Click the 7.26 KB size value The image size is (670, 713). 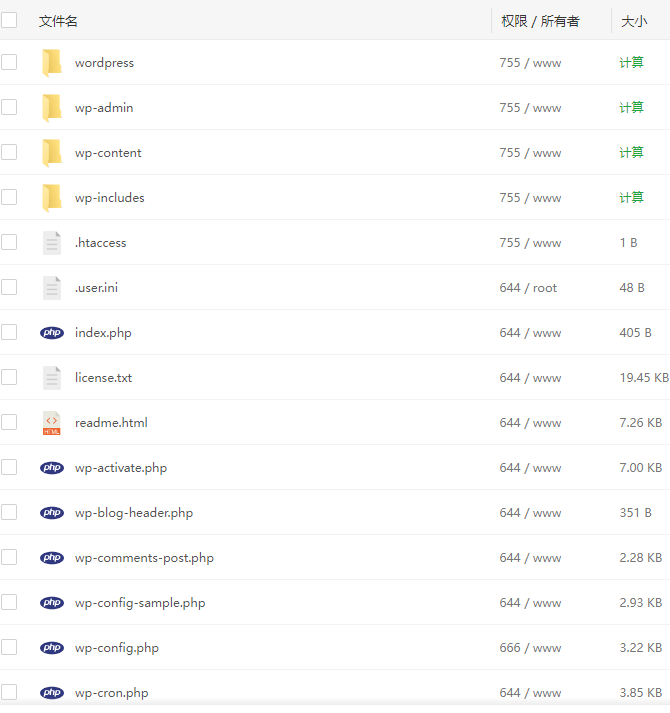coord(640,423)
